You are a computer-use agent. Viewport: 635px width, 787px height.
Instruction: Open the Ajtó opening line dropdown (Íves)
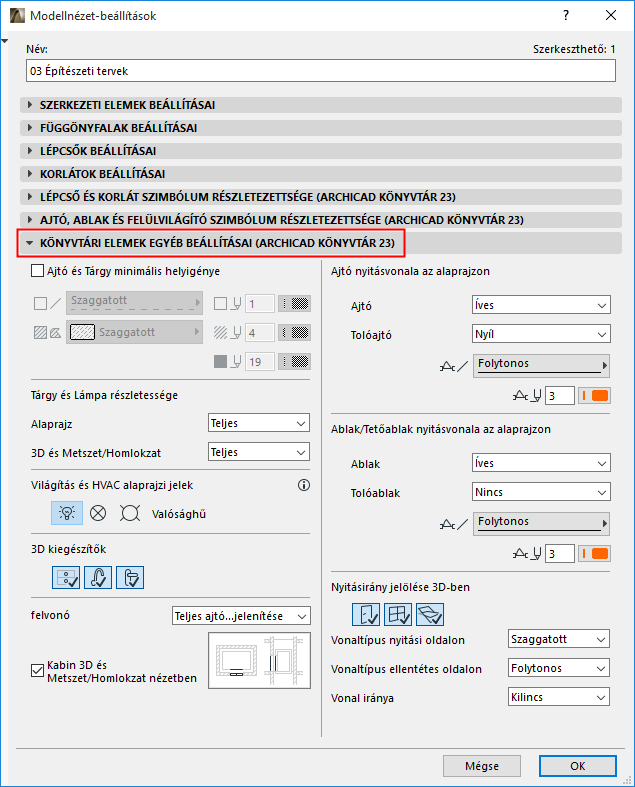[541, 305]
